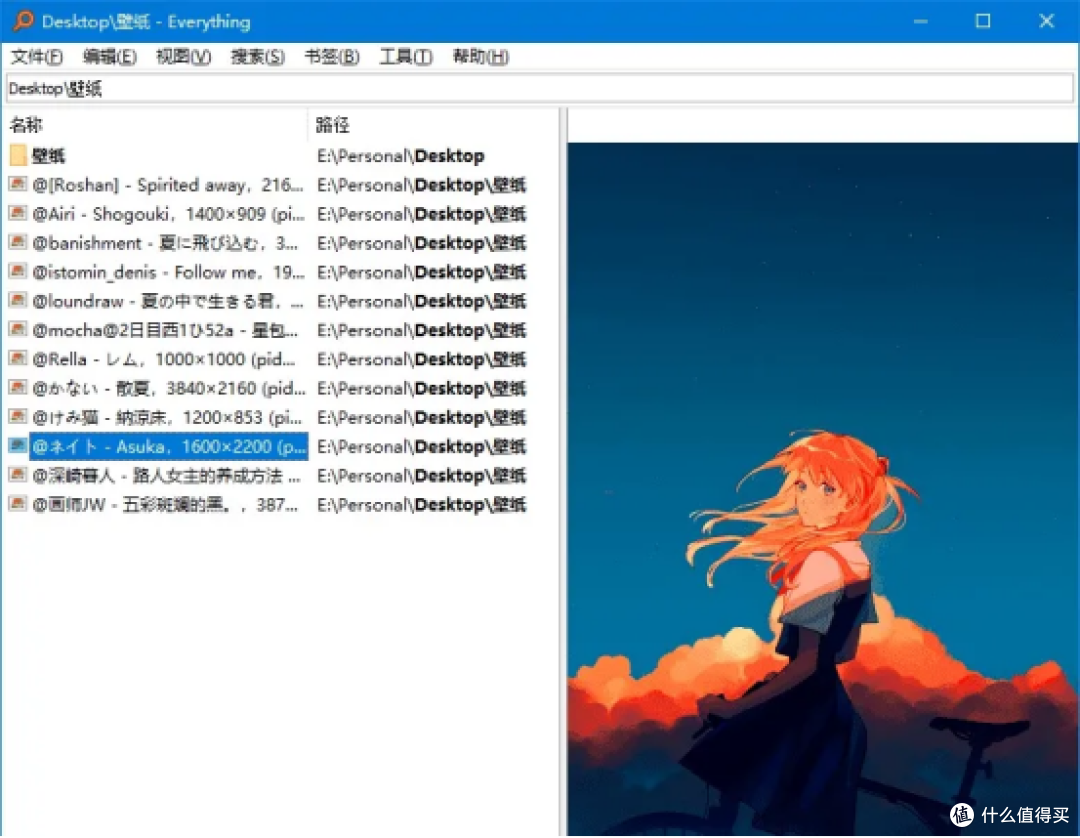The width and height of the screenshot is (1080, 838).
Task: Click the Asuka preview image
Action: coord(820,480)
